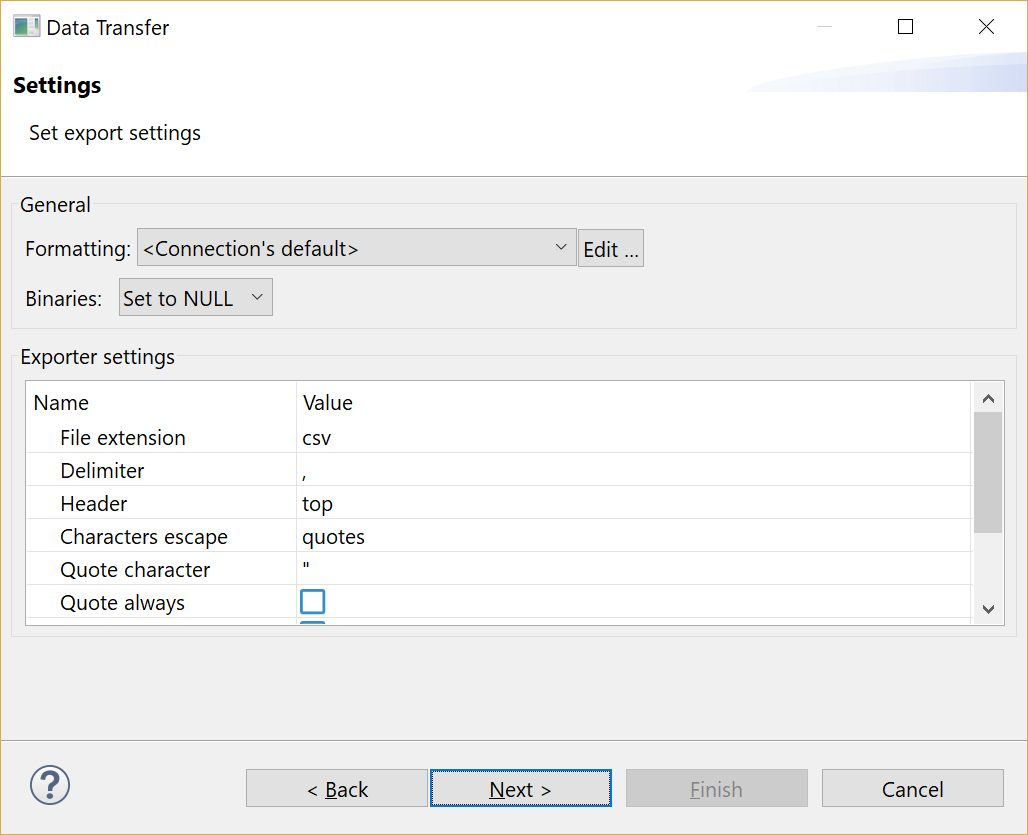The width and height of the screenshot is (1028, 835).
Task: Open the help question mark icon
Action: click(49, 785)
